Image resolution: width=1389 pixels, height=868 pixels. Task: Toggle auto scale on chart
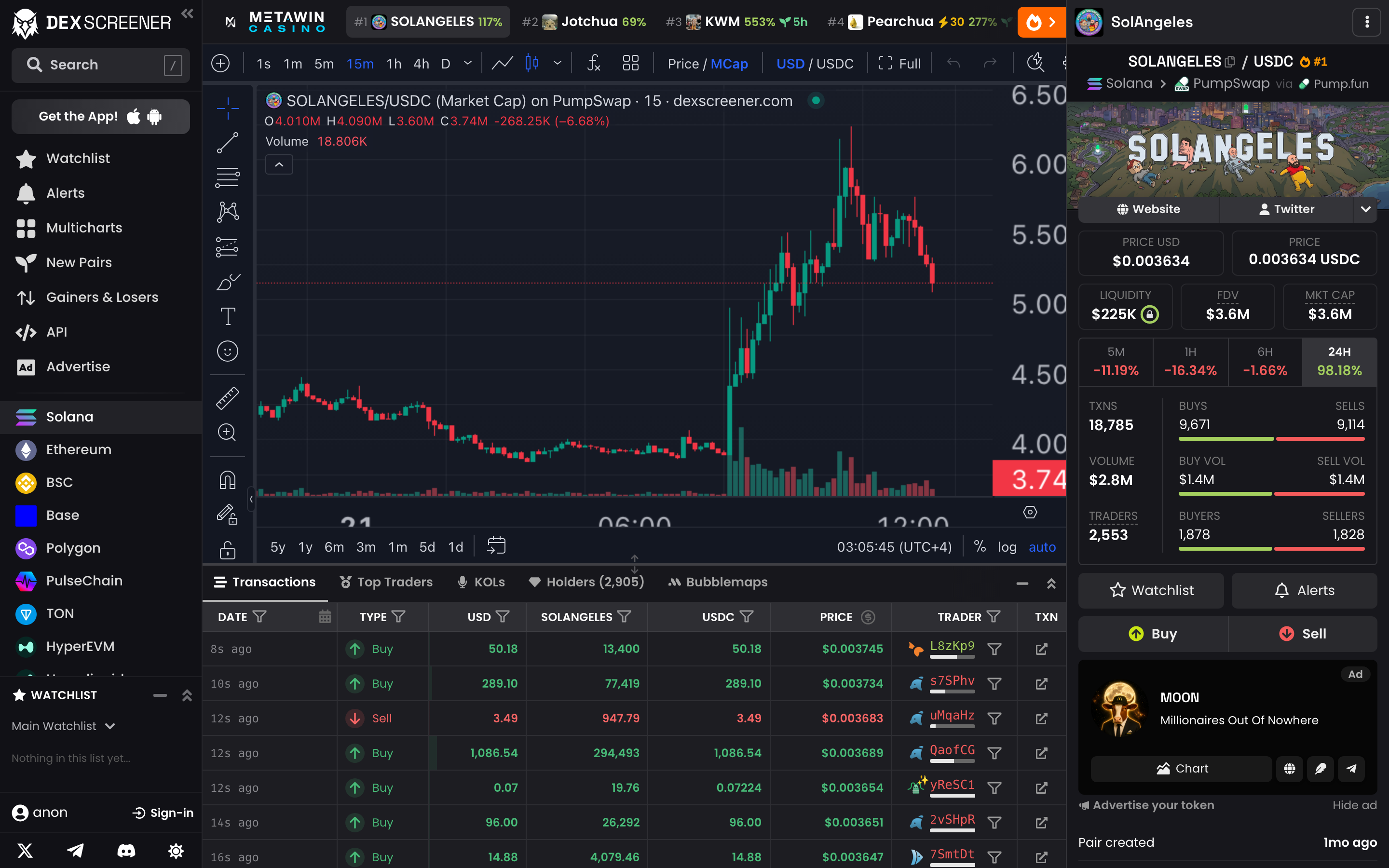(x=1042, y=547)
